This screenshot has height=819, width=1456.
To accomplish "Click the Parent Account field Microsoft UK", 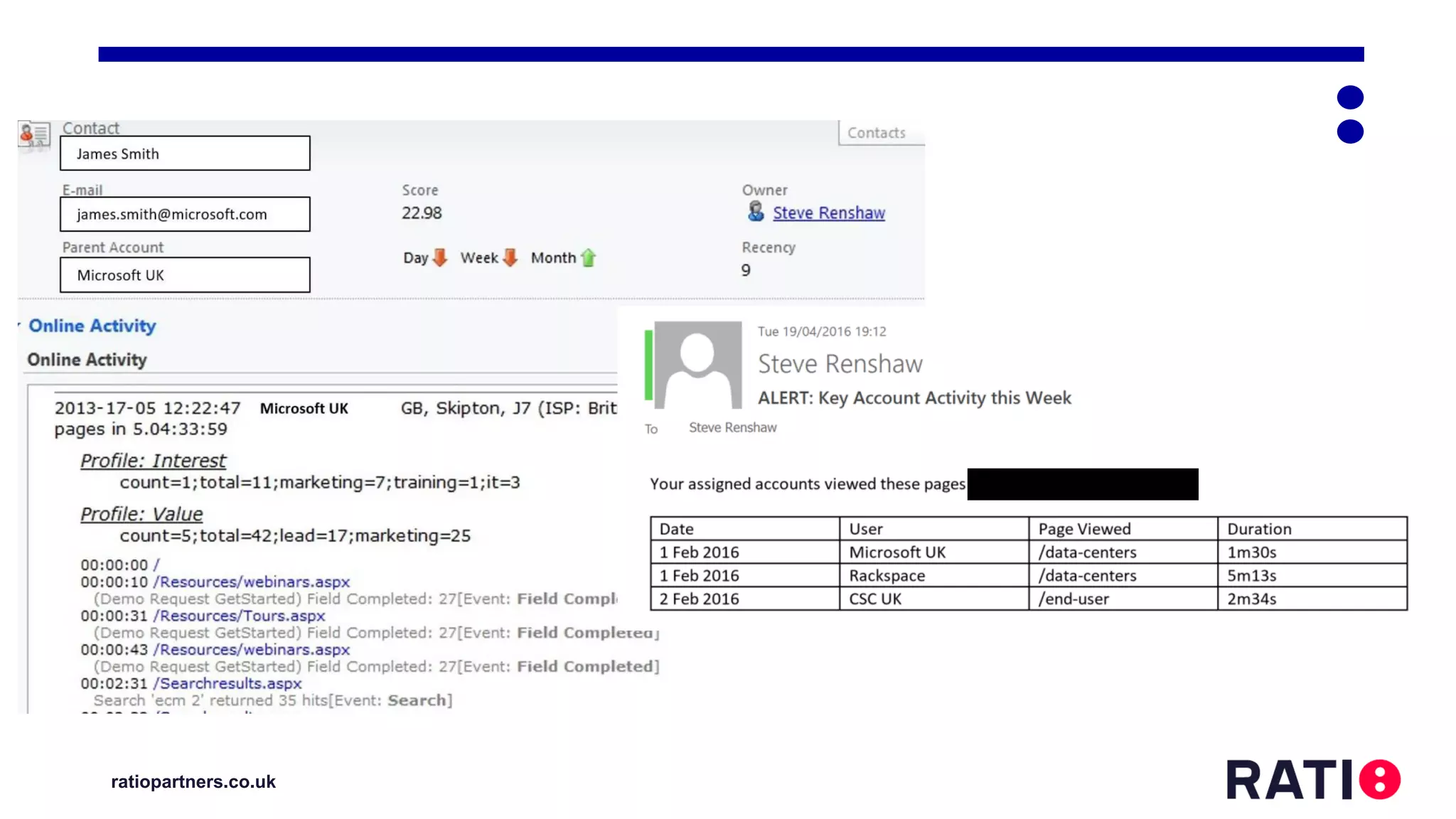I will click(185, 275).
